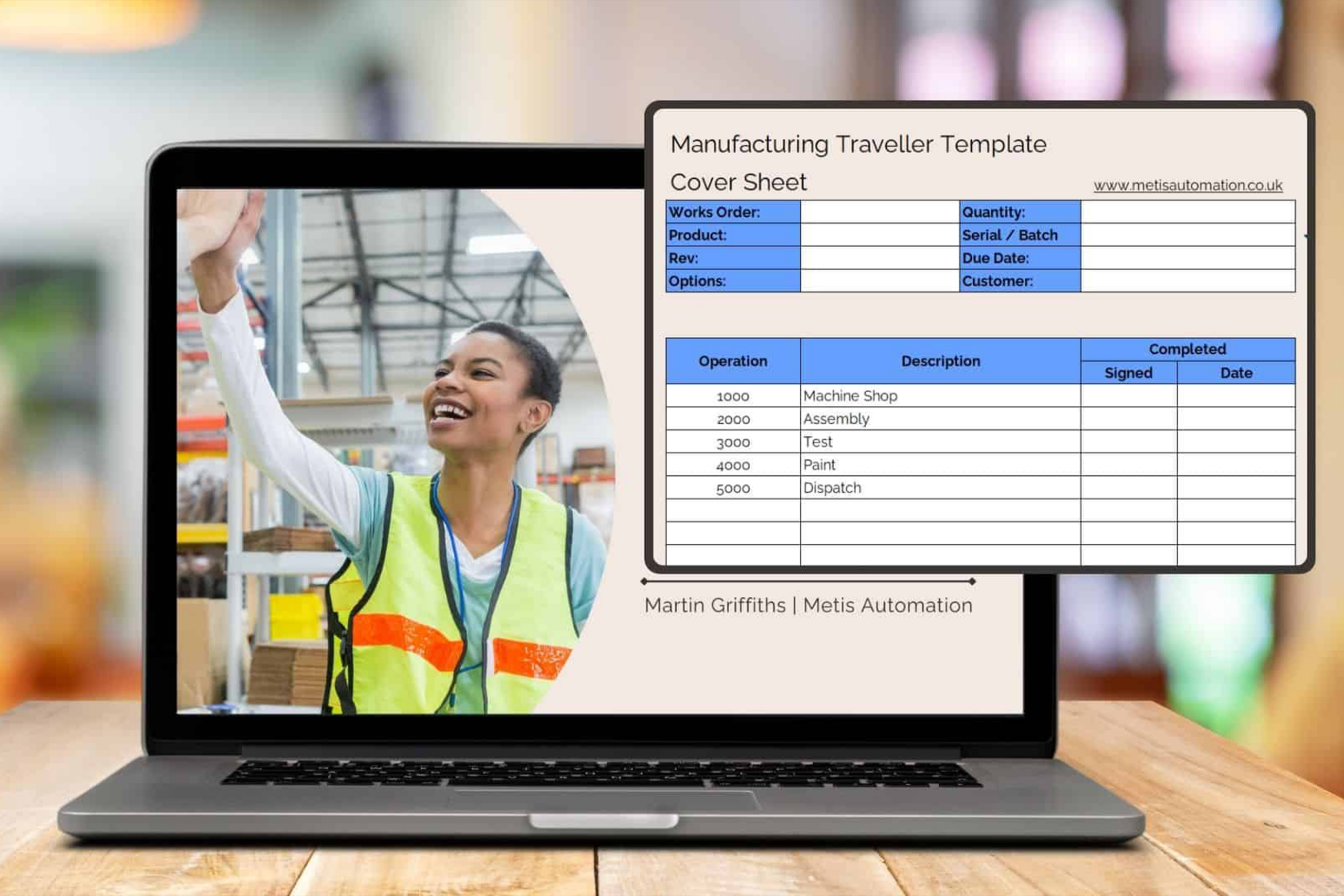The height and width of the screenshot is (896, 1344).
Task: Select the Due Date value cell
Action: [1188, 258]
